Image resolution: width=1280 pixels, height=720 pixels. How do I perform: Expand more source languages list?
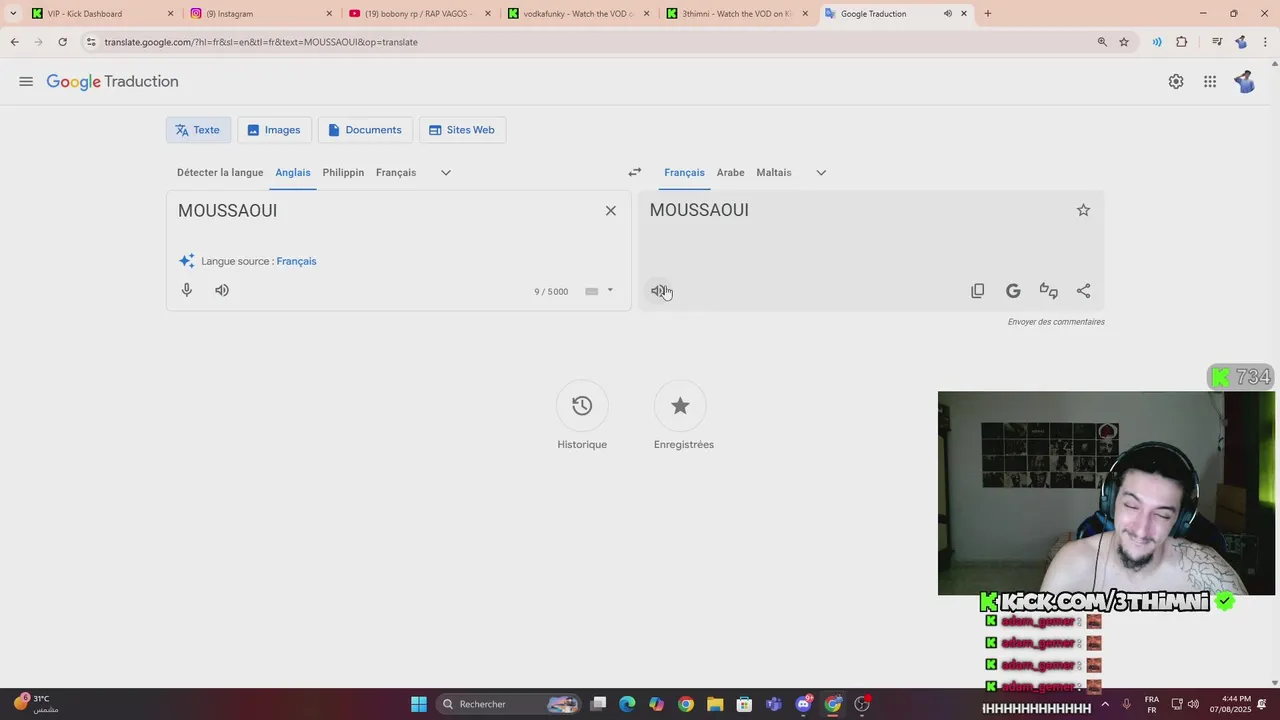click(446, 172)
